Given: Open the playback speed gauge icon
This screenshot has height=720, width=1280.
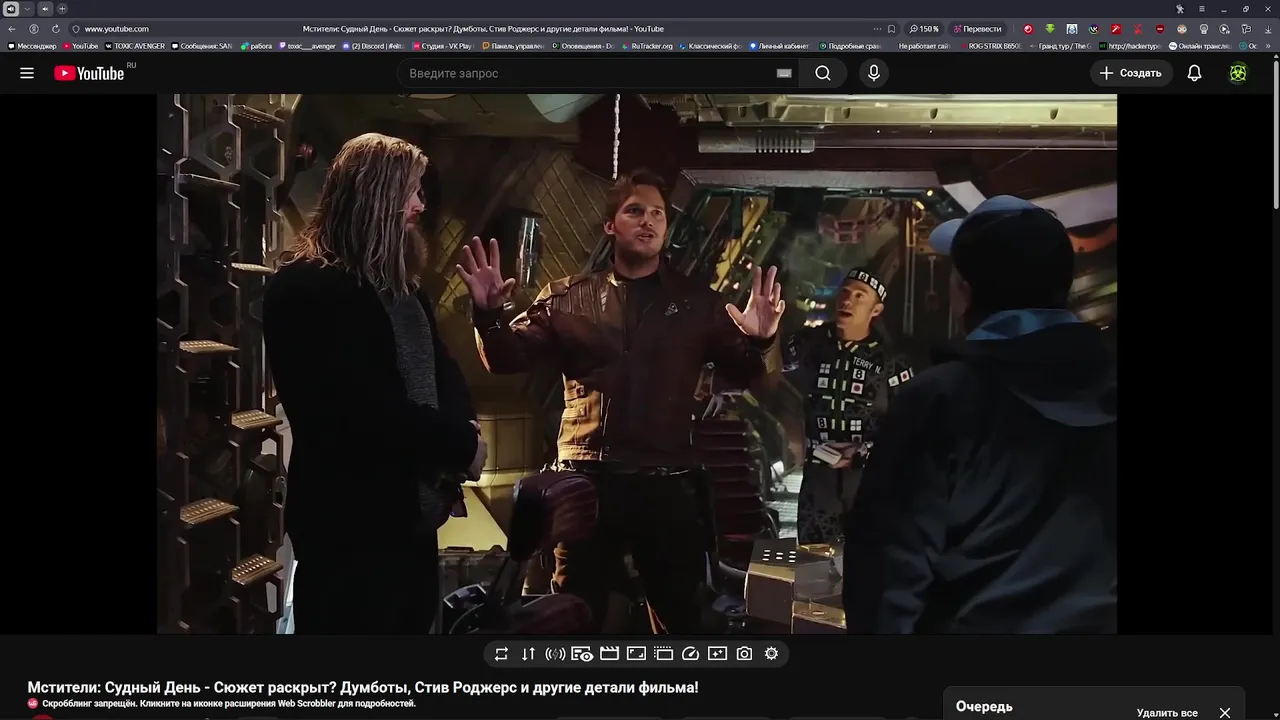Looking at the screenshot, I should pos(690,654).
